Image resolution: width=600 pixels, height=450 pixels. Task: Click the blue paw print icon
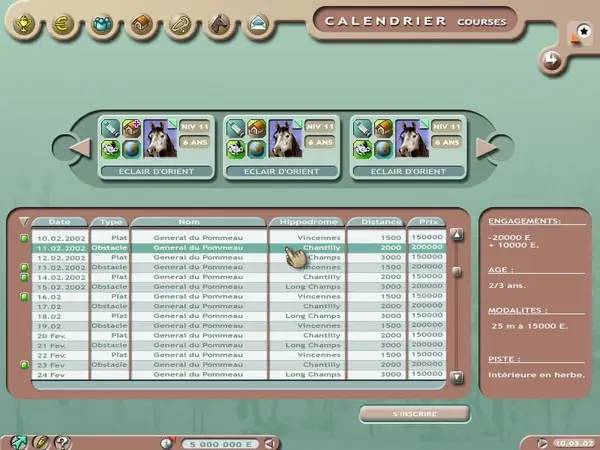[101, 22]
